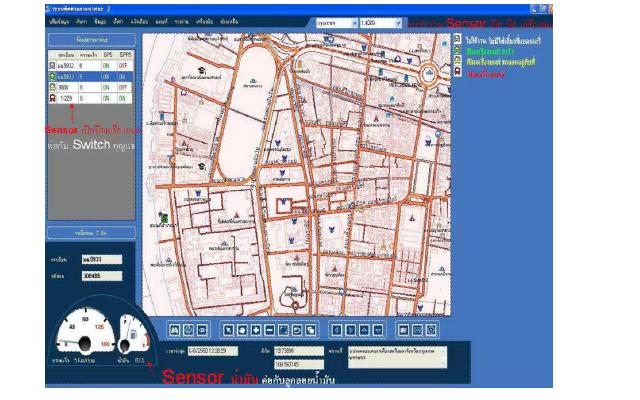
Task: Open the first menu in the menu bar
Action: [59, 20]
